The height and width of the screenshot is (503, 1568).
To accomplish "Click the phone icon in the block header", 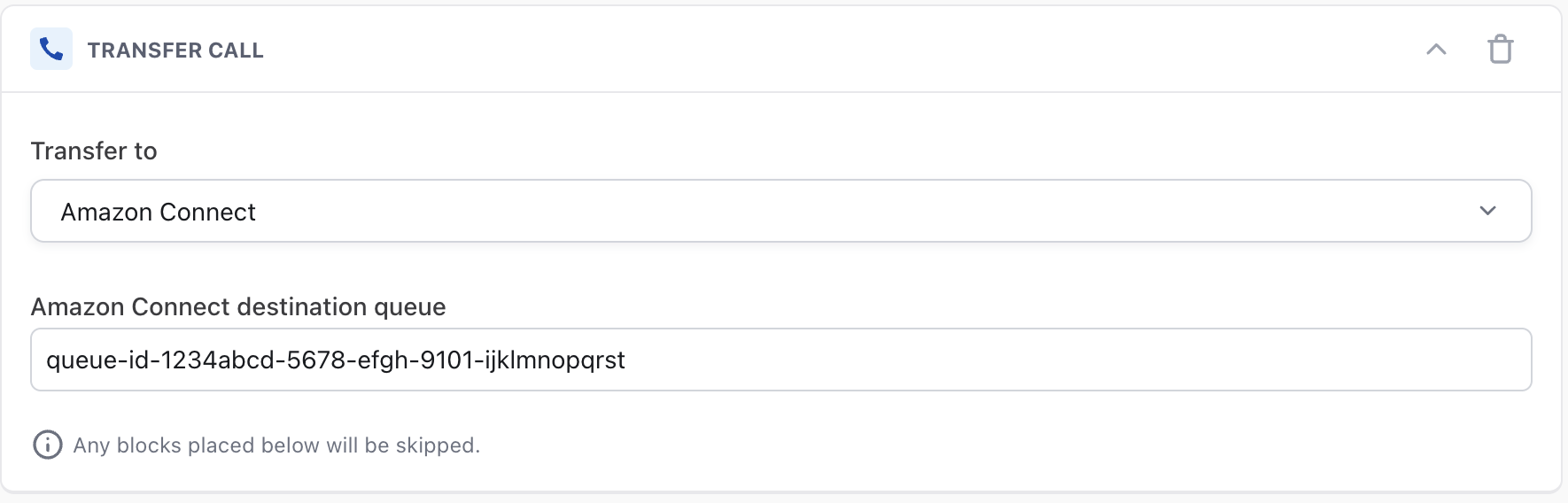I will 51,50.
